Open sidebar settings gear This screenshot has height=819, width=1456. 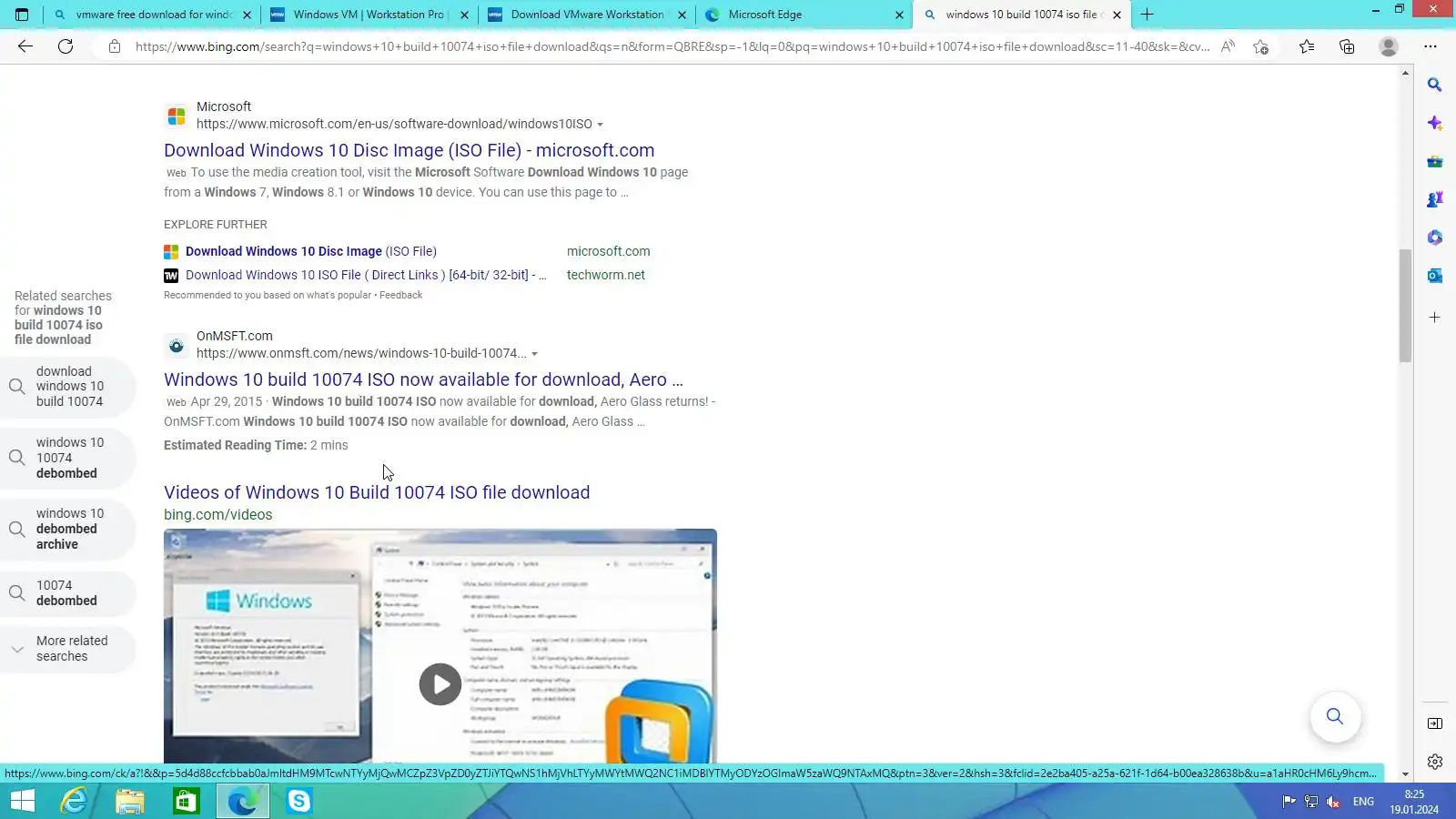1435,762
